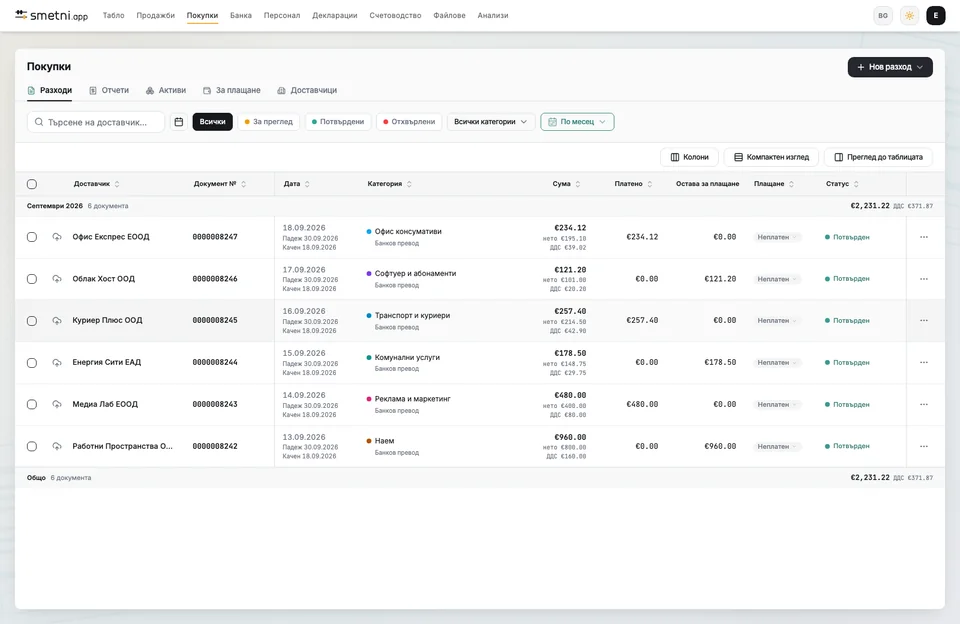Click upload icon for Енергия Сити ЕАД
Viewport: 960px width, 624px height.
tap(57, 363)
